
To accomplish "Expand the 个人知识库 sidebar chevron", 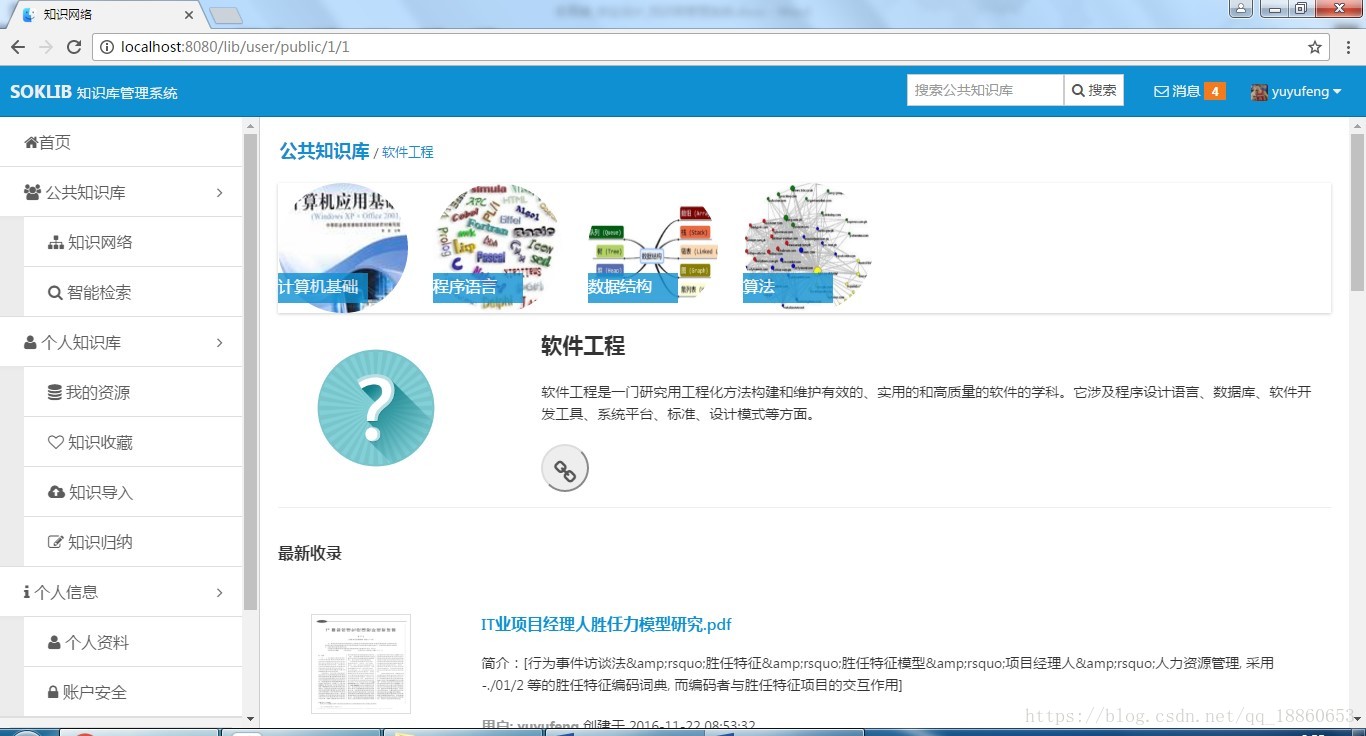I will click(220, 343).
